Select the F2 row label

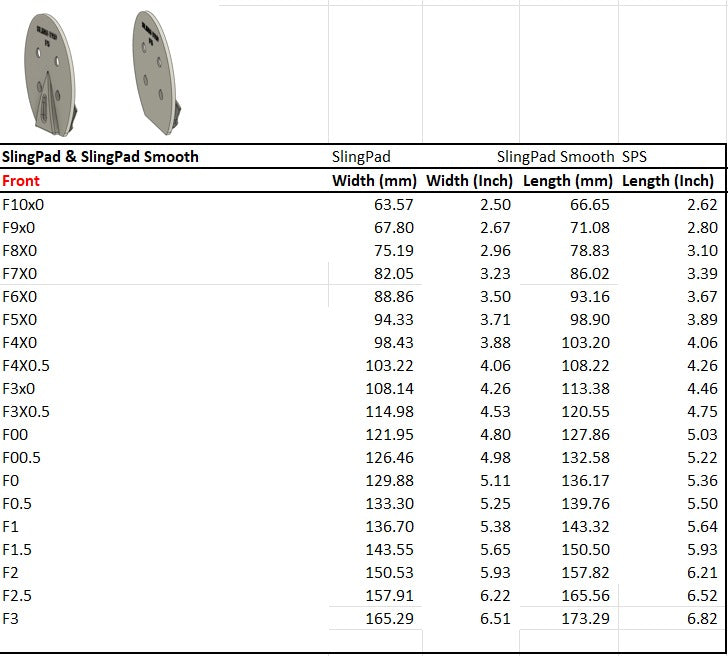tap(10, 573)
